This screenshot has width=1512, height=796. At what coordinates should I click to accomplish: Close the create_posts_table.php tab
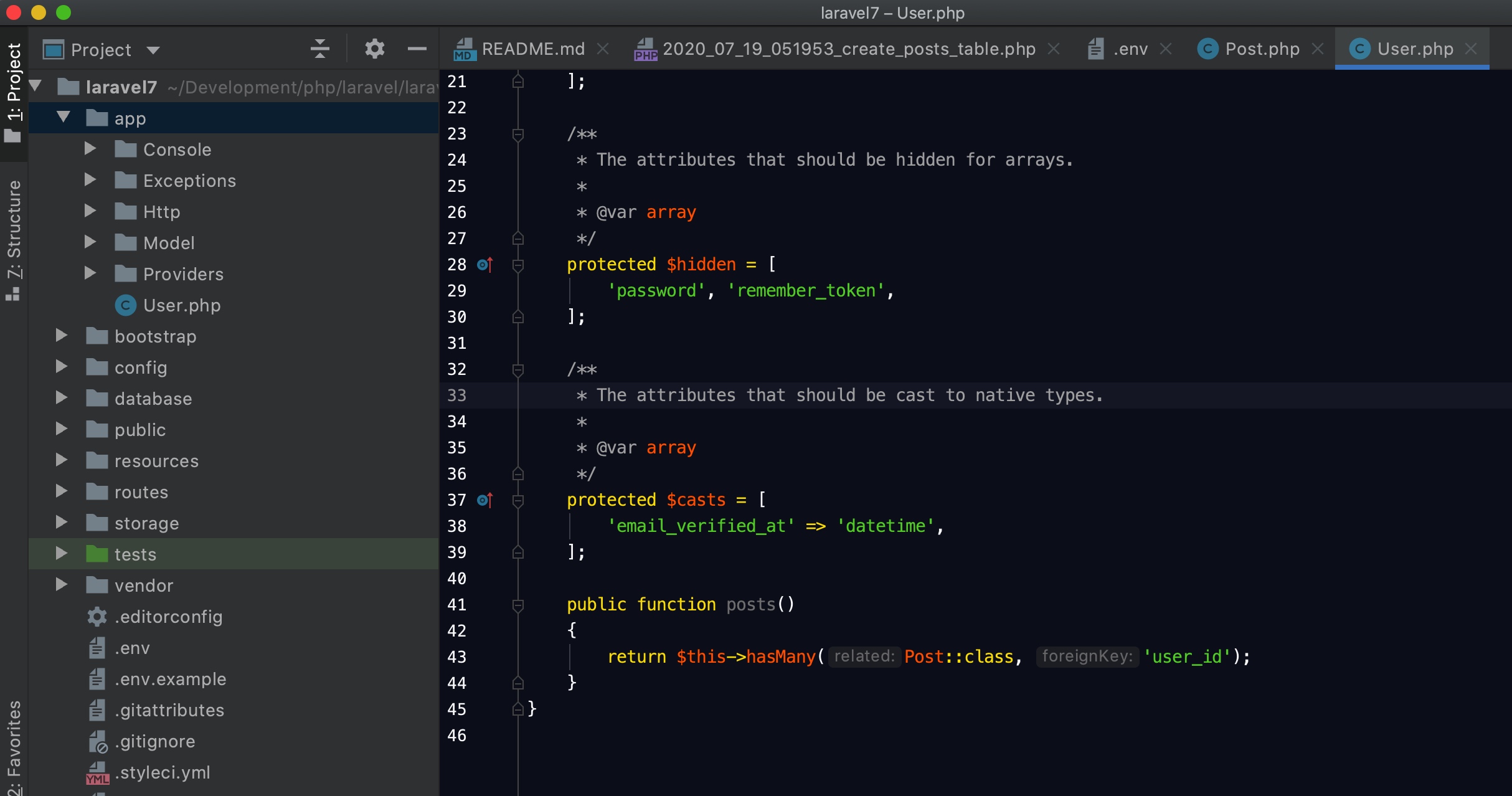click(1054, 49)
